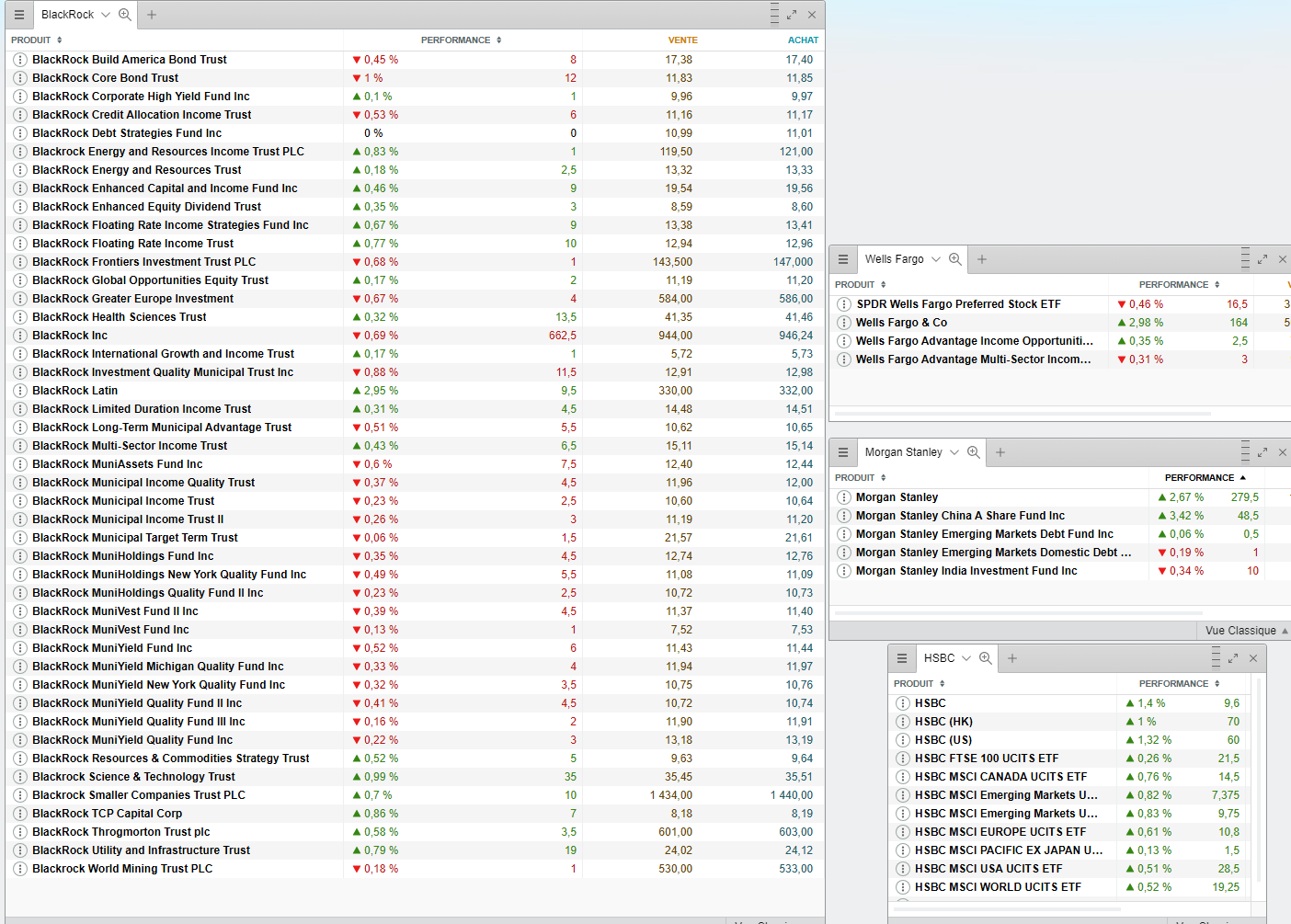Expand the Wells Fargo panel to full screen

pos(1262,259)
